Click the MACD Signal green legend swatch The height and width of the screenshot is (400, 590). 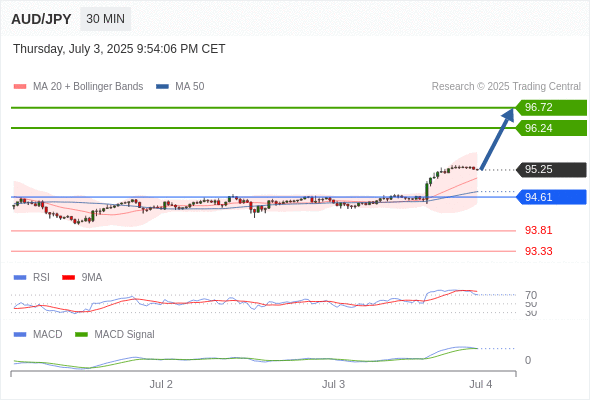(x=81, y=335)
